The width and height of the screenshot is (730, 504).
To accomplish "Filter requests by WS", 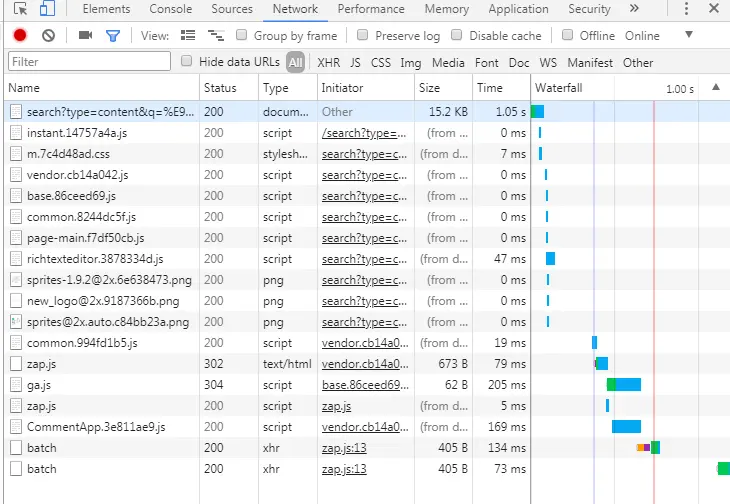I will (x=548, y=63).
